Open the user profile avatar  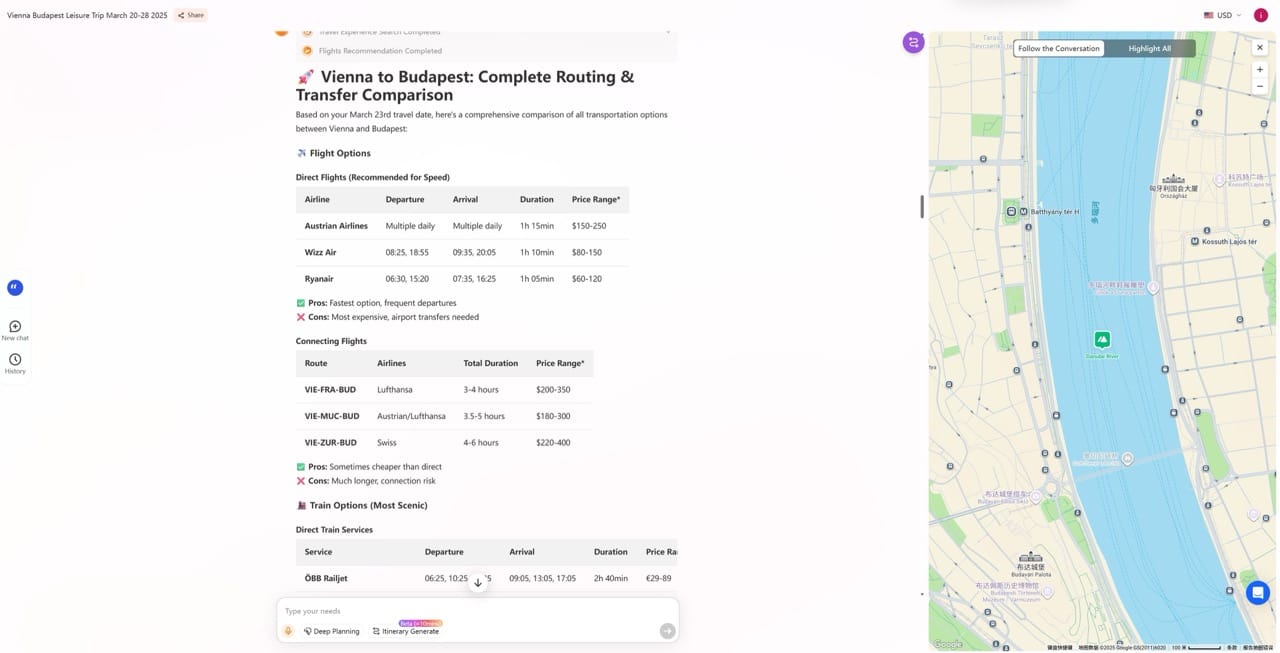click(x=1261, y=15)
